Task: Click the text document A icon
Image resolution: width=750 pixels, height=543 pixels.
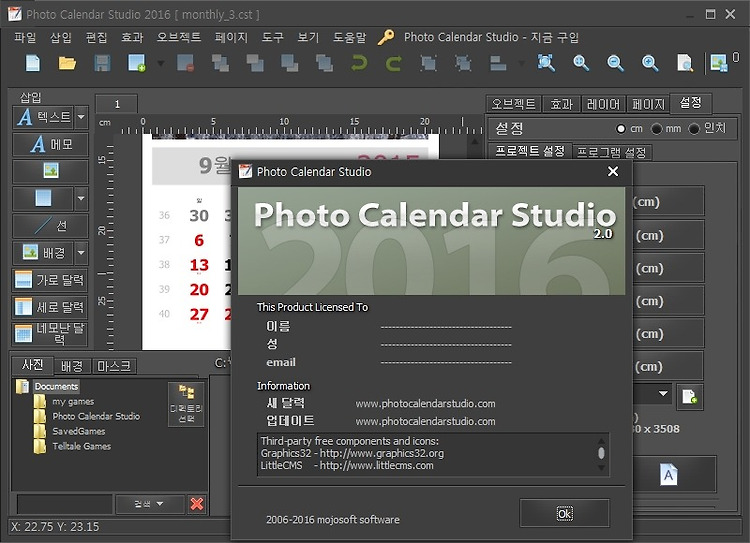Action: (x=668, y=475)
